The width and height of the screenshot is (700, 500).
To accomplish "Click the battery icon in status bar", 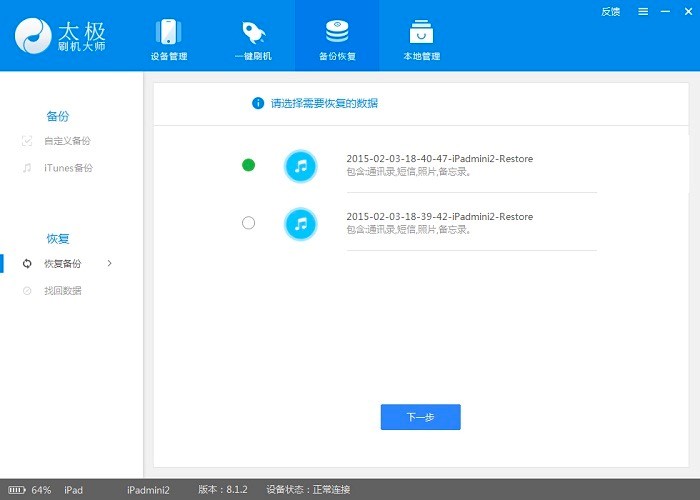I will [x=16, y=490].
